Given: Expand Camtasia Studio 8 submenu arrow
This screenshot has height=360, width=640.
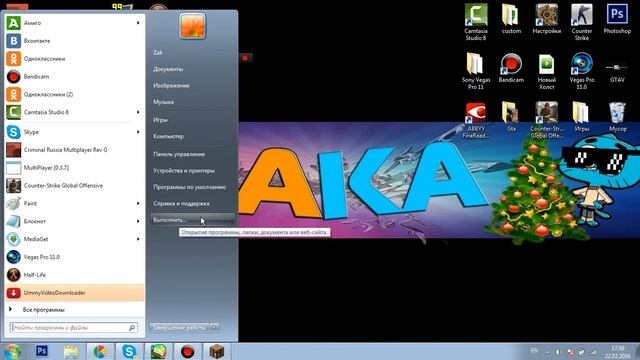Looking at the screenshot, I should (138, 112).
